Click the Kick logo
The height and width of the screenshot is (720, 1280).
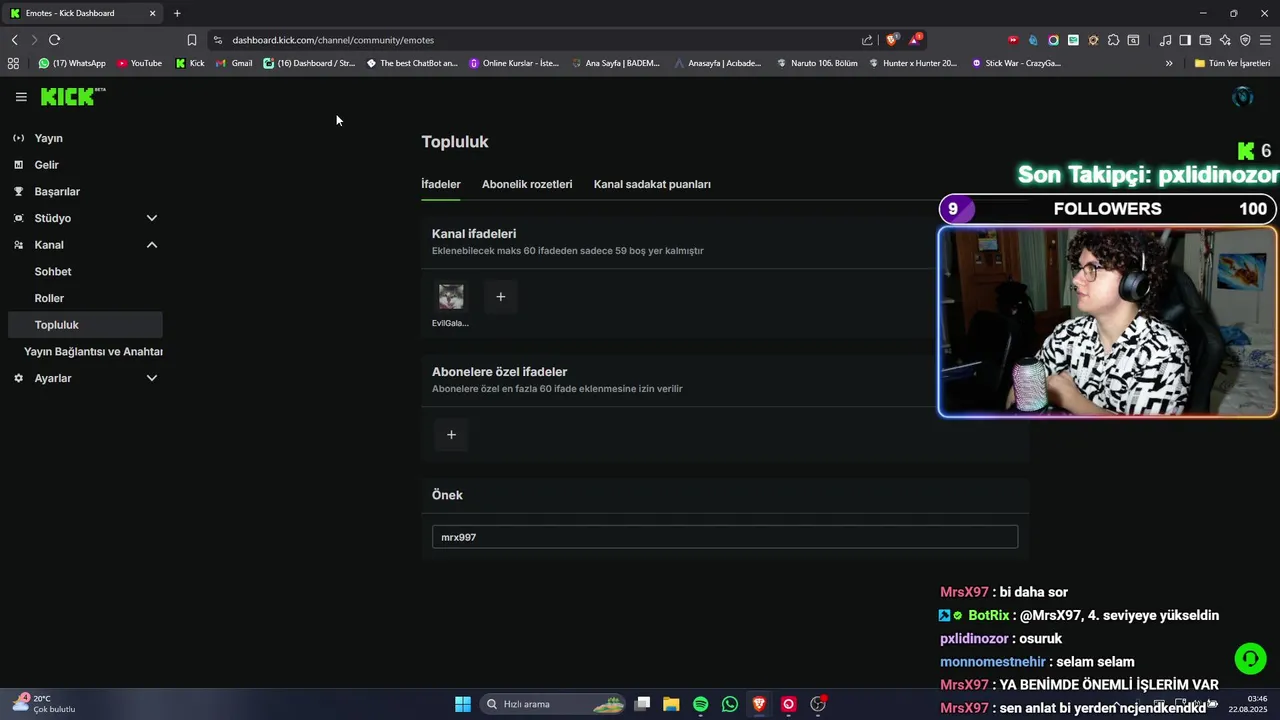pos(73,96)
